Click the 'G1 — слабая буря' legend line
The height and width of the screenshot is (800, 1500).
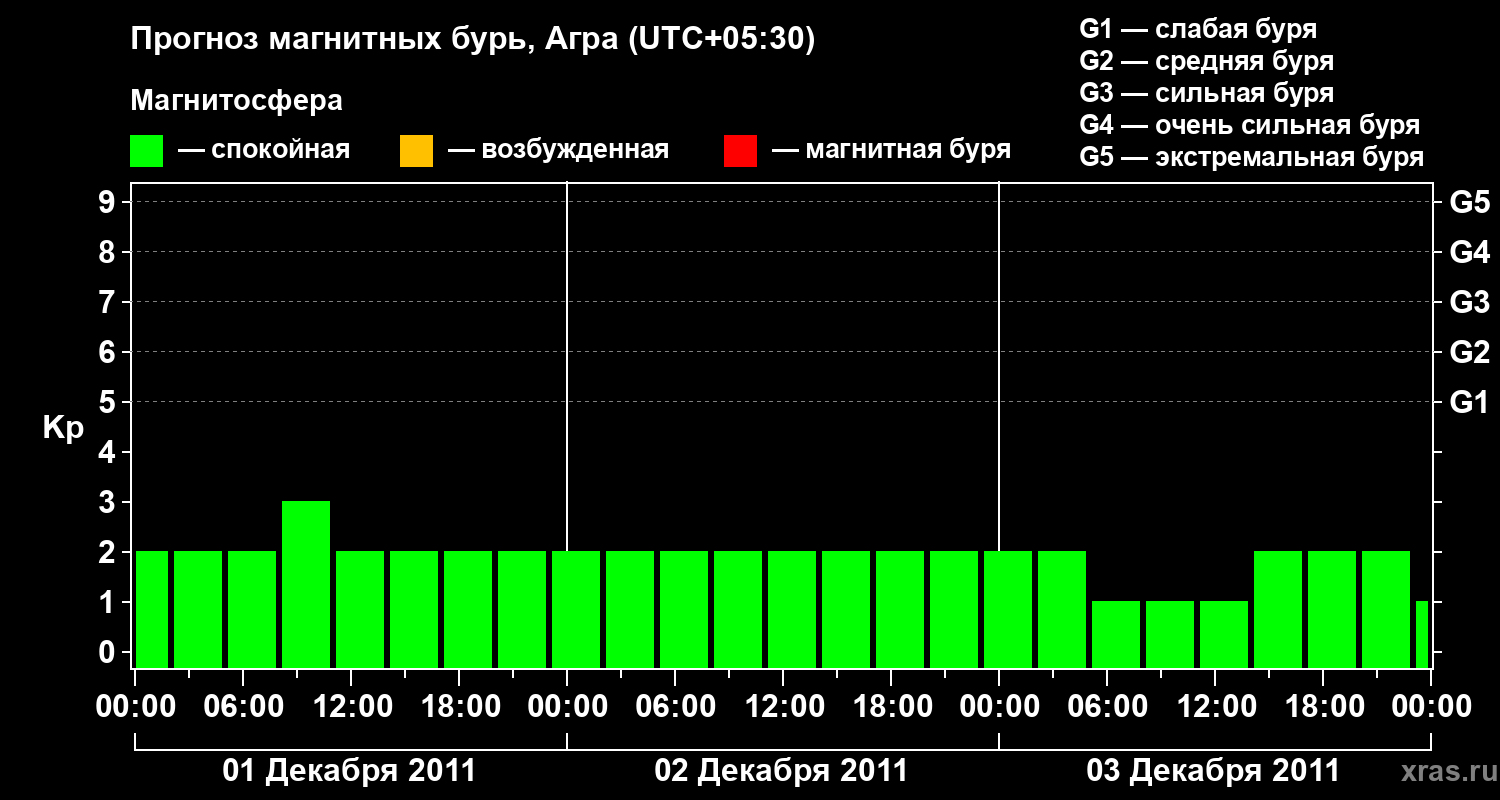tap(1198, 29)
